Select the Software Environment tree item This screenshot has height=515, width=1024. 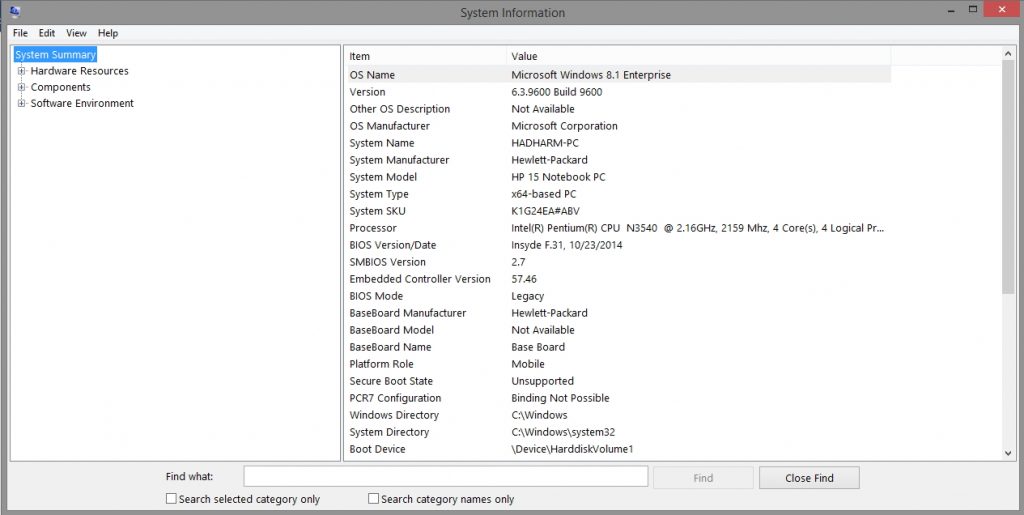coord(82,103)
